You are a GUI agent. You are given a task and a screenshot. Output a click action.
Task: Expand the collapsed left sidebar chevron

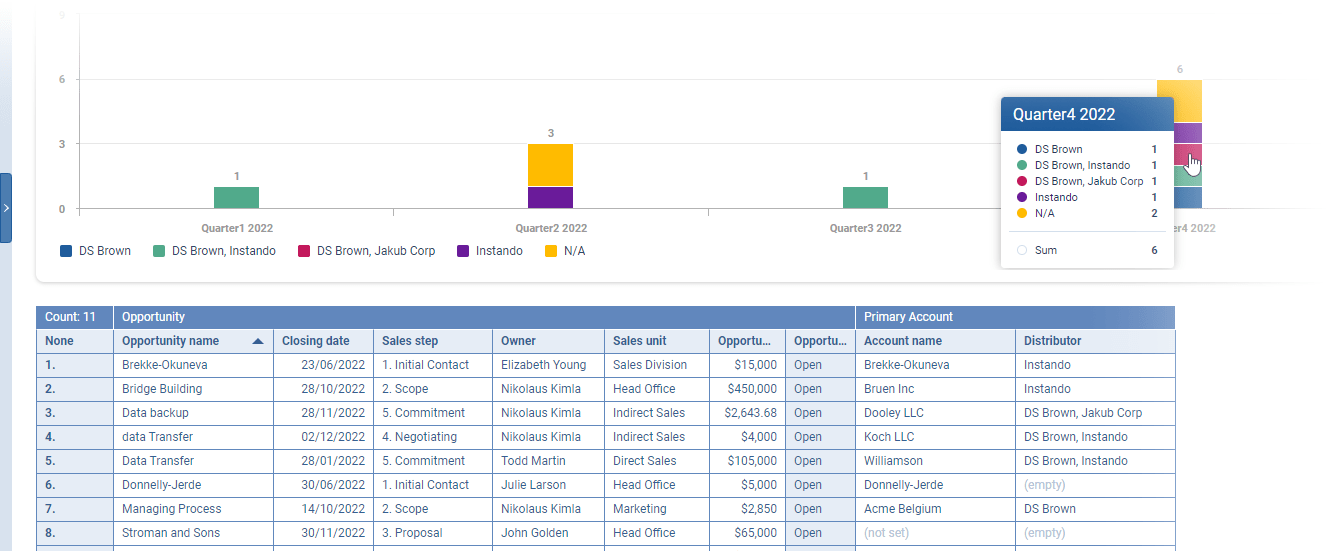pyautogui.click(x=6, y=208)
